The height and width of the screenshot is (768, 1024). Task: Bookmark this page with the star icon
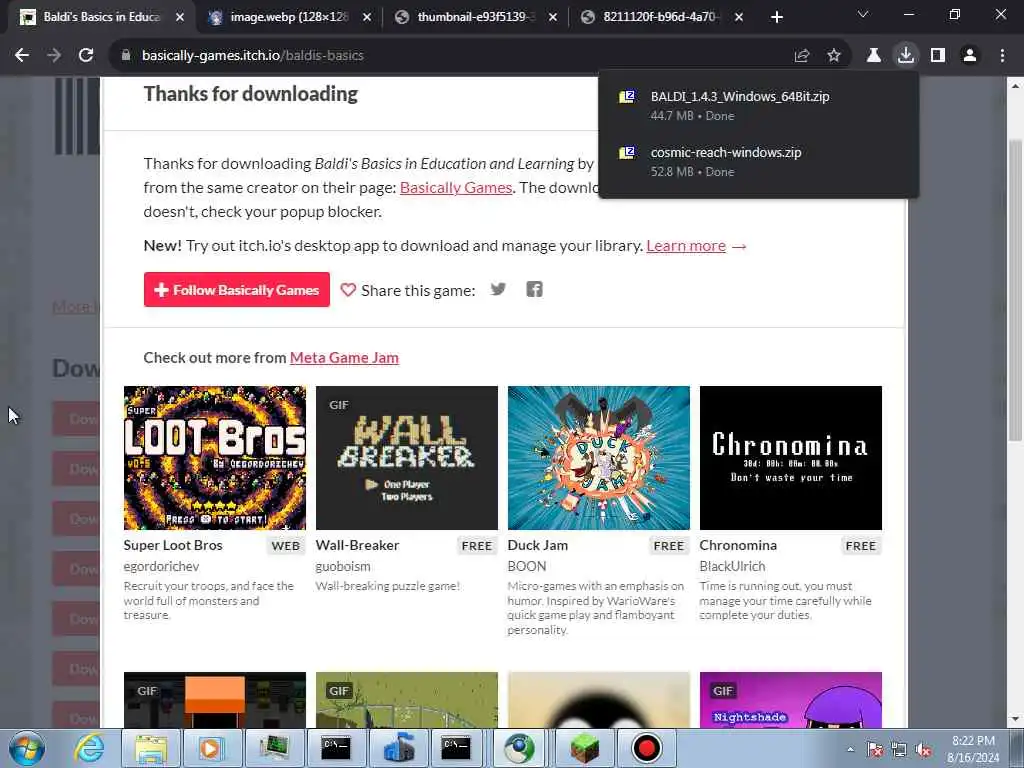coord(834,56)
